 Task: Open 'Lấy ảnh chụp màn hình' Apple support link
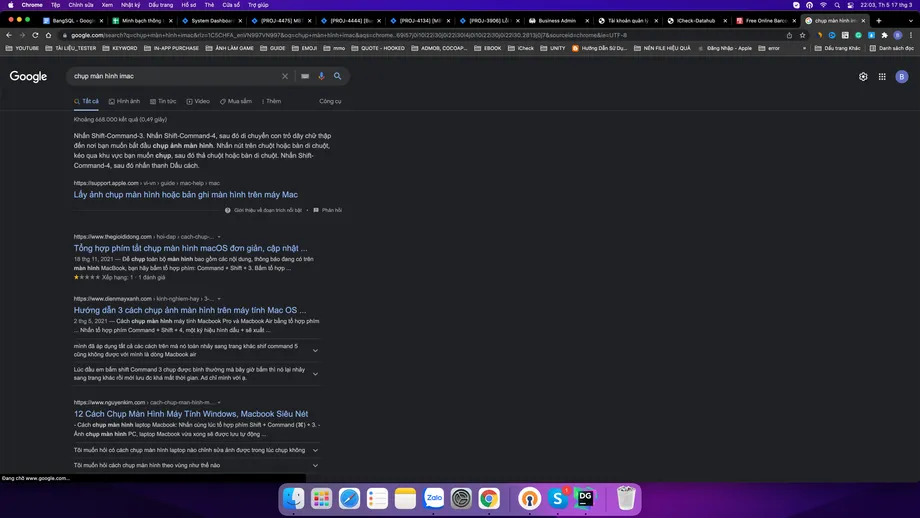coord(185,194)
